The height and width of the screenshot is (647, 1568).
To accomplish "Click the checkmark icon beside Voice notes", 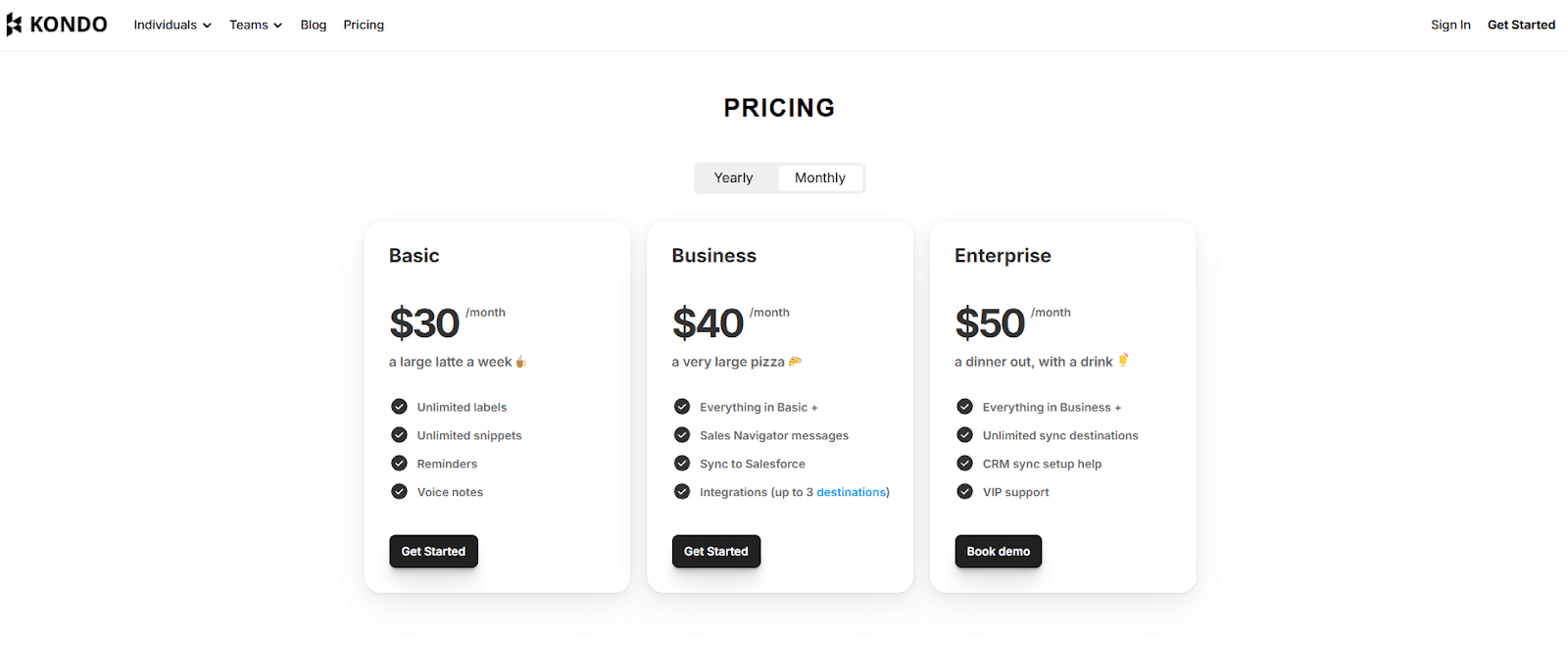I will point(399,492).
